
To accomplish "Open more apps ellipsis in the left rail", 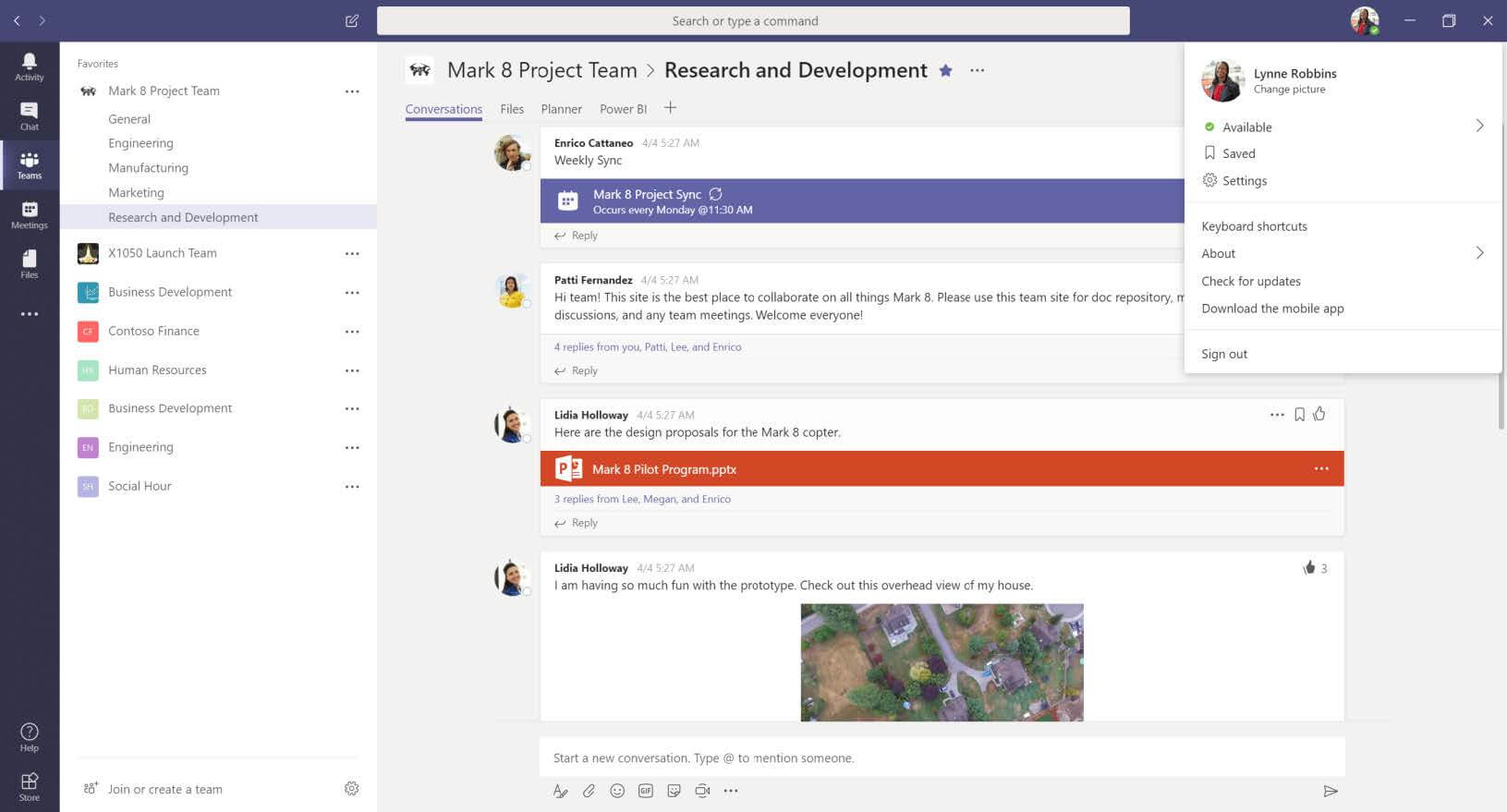I will pos(30,314).
